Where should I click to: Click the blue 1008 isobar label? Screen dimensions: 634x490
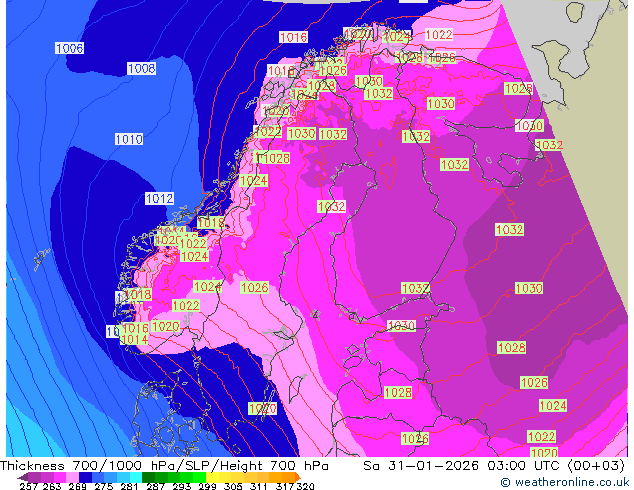point(142,68)
